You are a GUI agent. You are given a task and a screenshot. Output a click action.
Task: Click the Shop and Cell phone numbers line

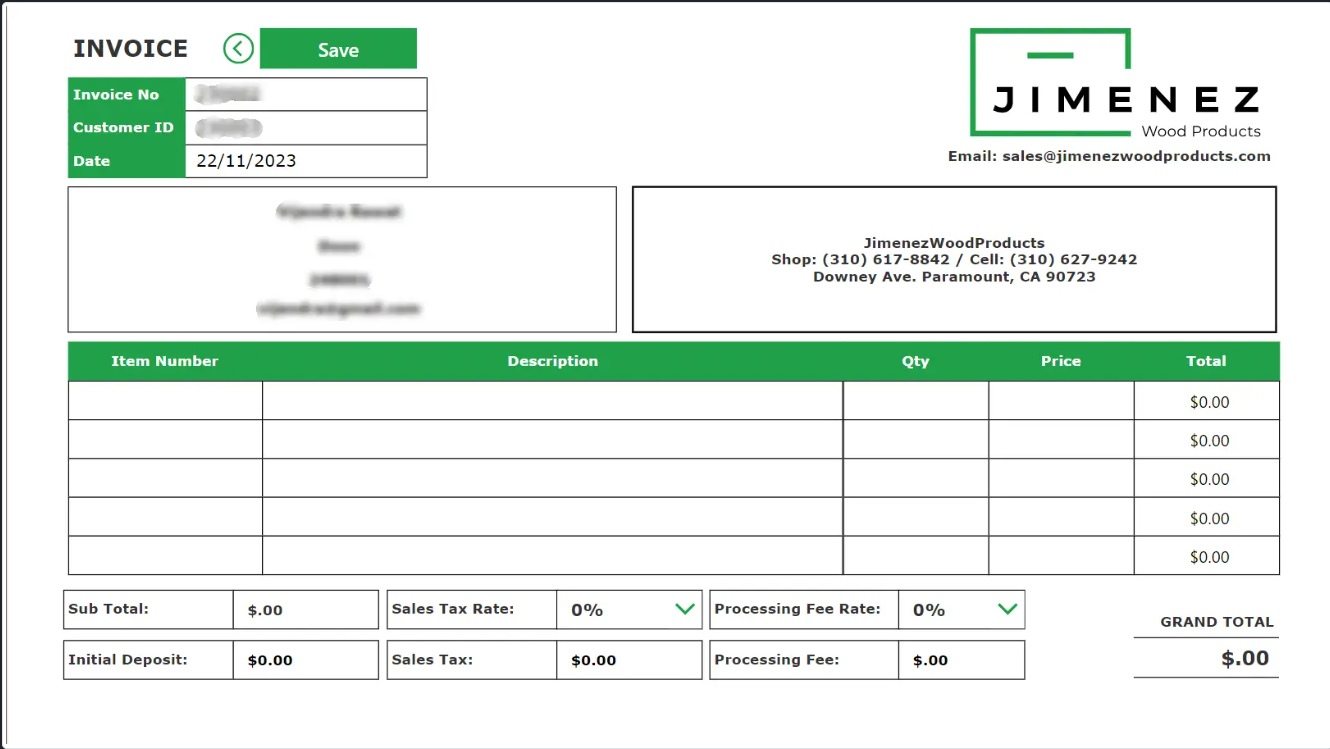[954, 259]
